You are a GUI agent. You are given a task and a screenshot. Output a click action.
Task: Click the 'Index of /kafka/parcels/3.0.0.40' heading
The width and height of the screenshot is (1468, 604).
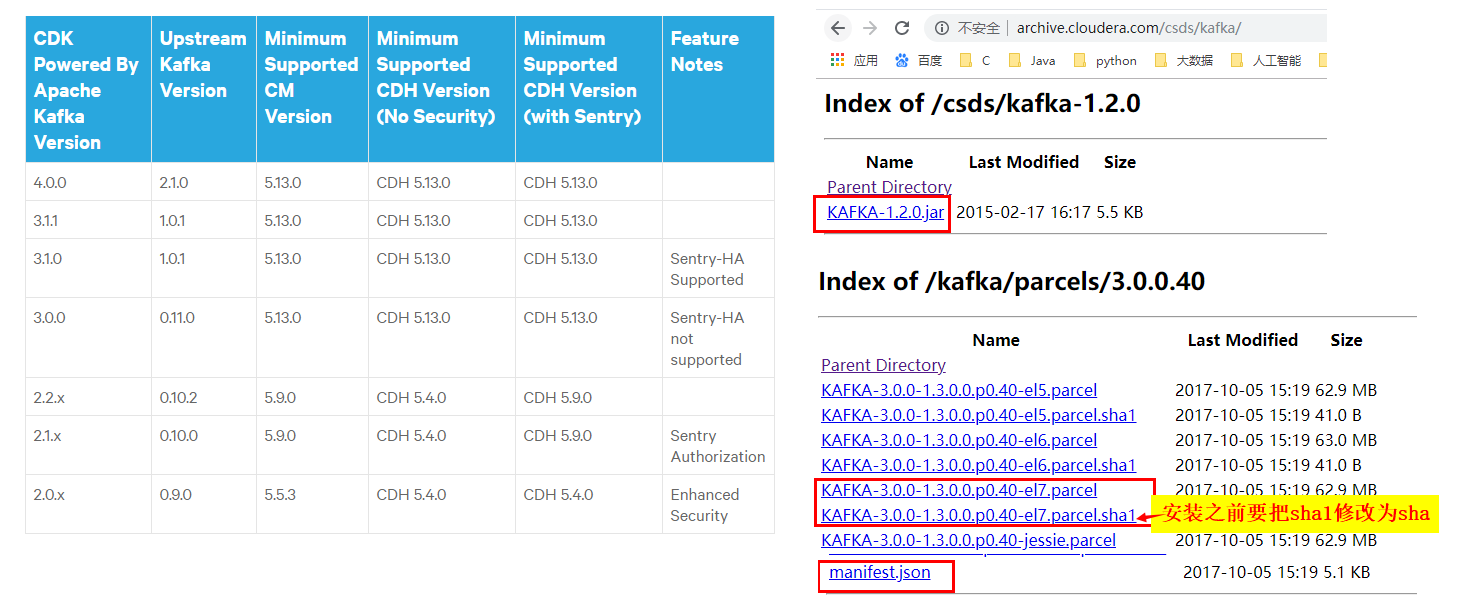pyautogui.click(x=1011, y=281)
